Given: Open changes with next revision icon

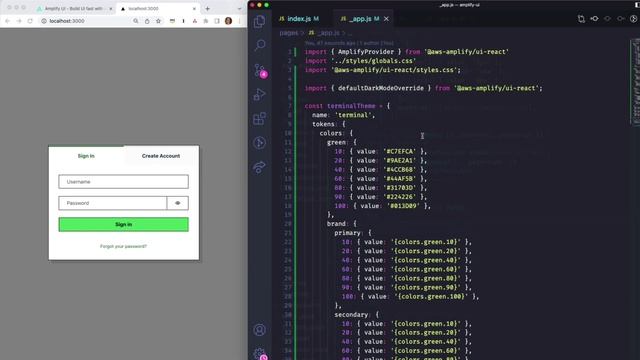Looking at the screenshot, I should tap(620, 19).
